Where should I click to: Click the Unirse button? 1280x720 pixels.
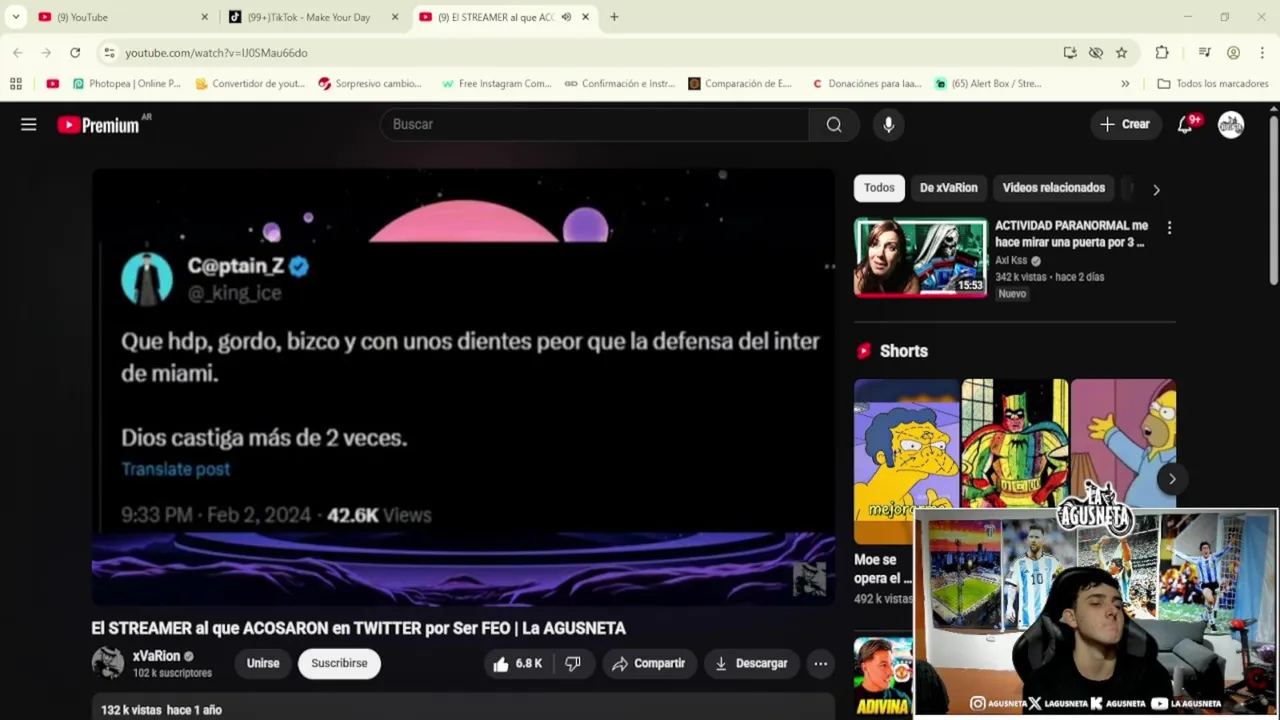click(263, 663)
